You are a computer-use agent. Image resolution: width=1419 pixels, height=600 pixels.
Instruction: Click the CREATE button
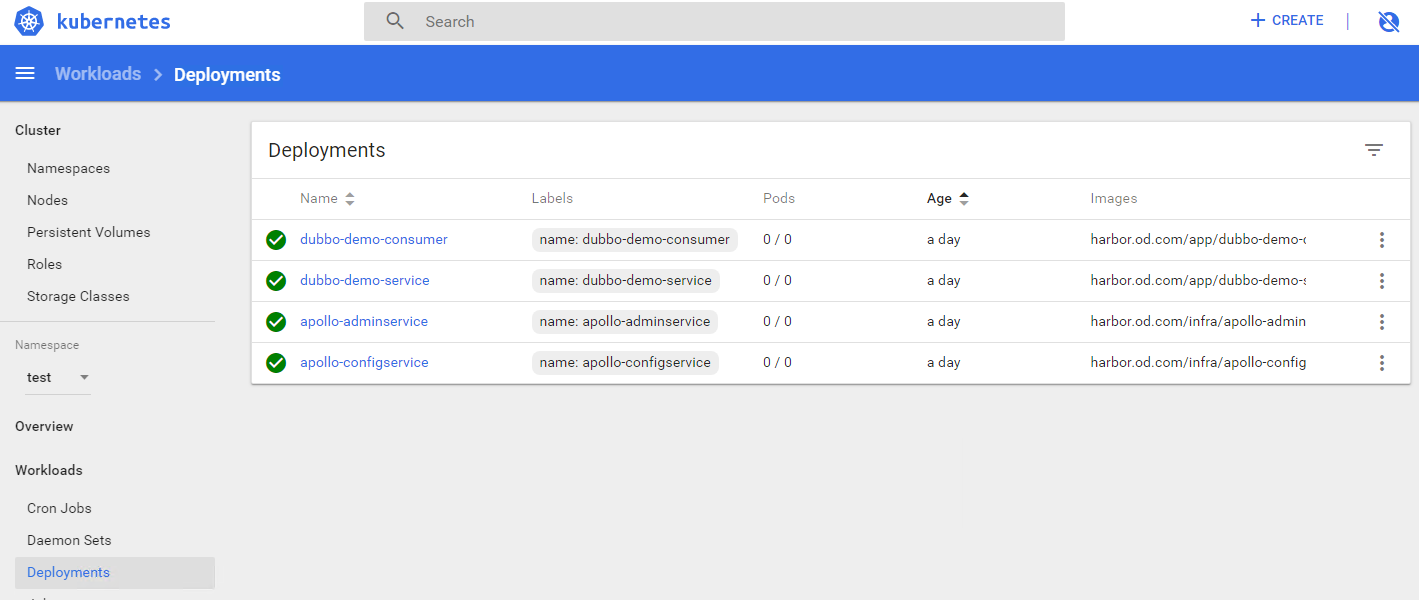pyautogui.click(x=1287, y=20)
